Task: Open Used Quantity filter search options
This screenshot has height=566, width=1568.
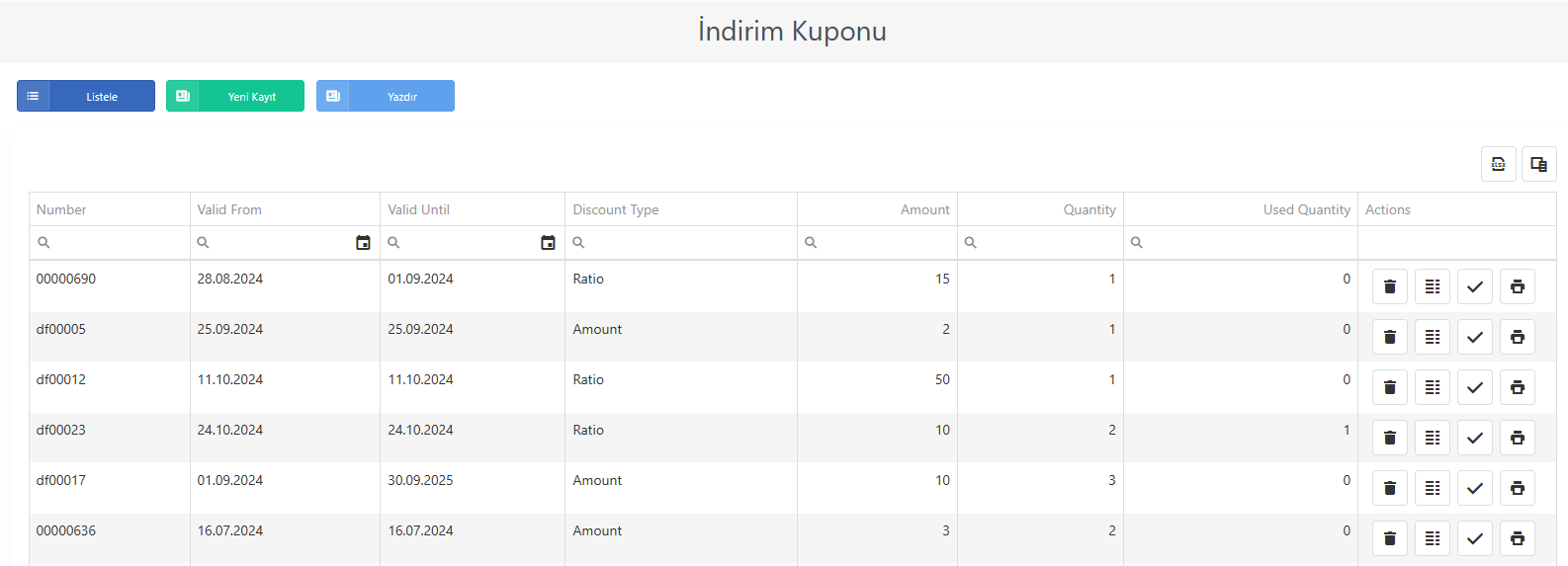Action: point(1137,243)
